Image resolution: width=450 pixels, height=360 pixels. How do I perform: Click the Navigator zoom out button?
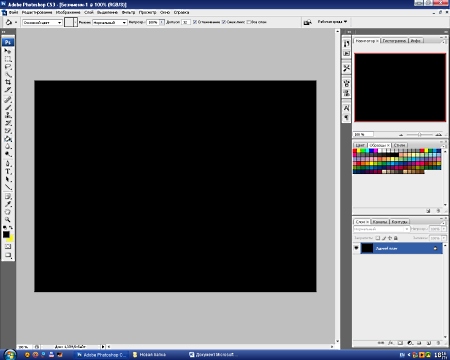(x=401, y=135)
